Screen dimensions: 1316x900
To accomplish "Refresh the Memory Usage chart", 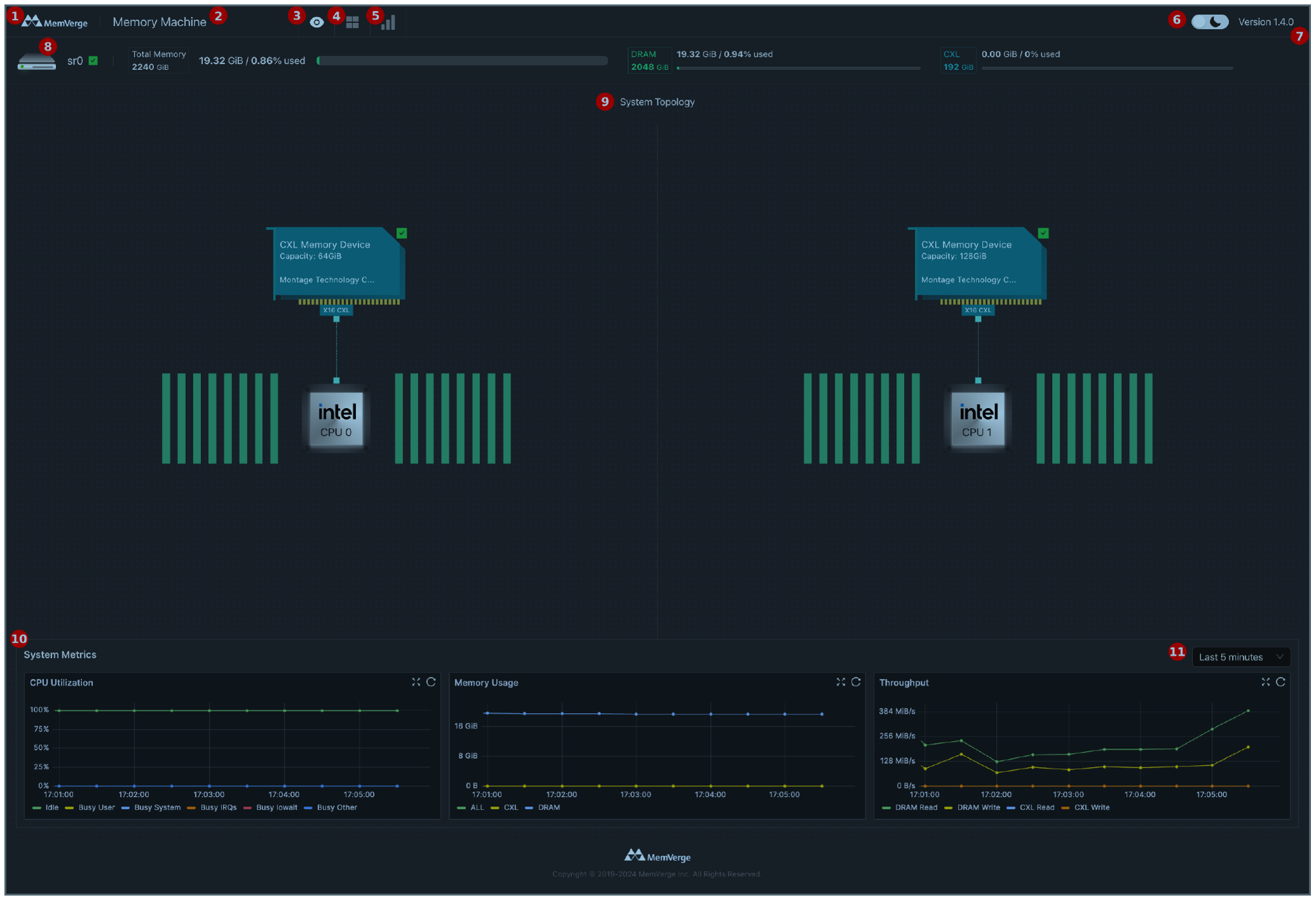I will point(856,681).
